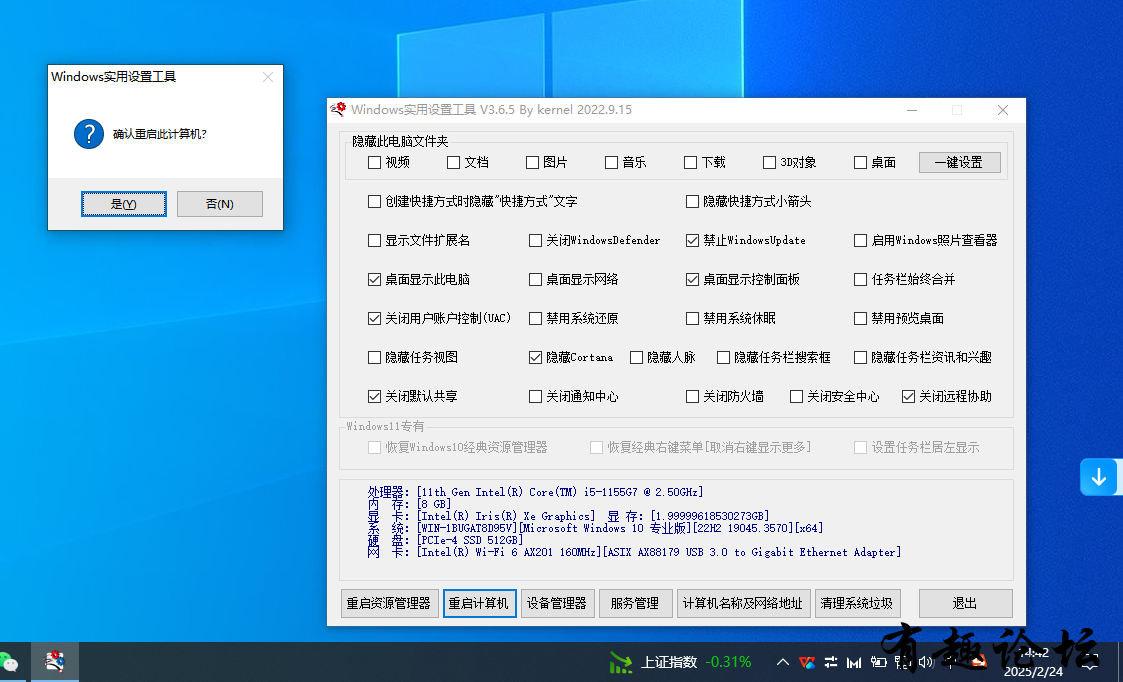Tick 隐藏人脉 checkbox
The image size is (1123, 682).
tap(636, 357)
